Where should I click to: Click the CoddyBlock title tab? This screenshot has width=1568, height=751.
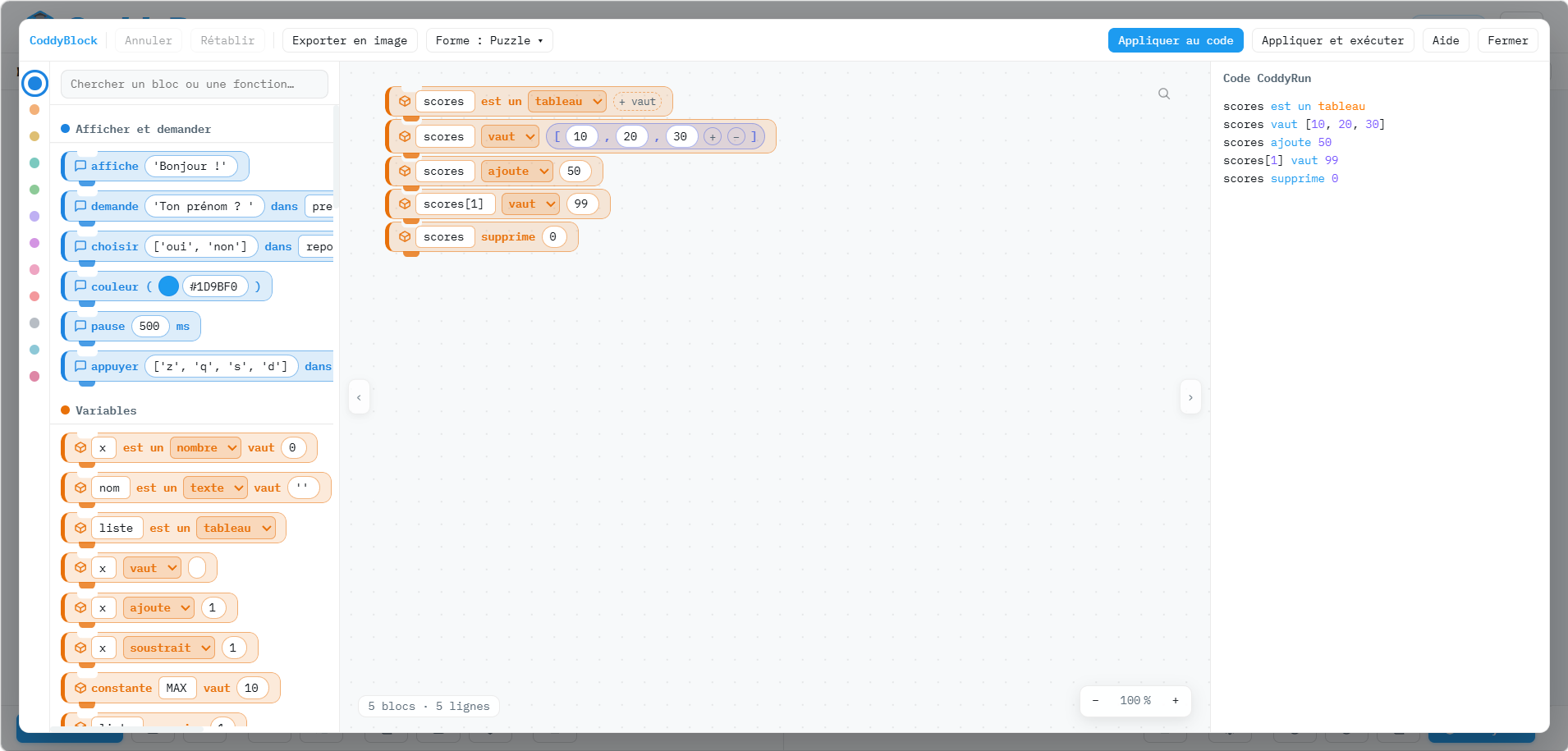63,40
